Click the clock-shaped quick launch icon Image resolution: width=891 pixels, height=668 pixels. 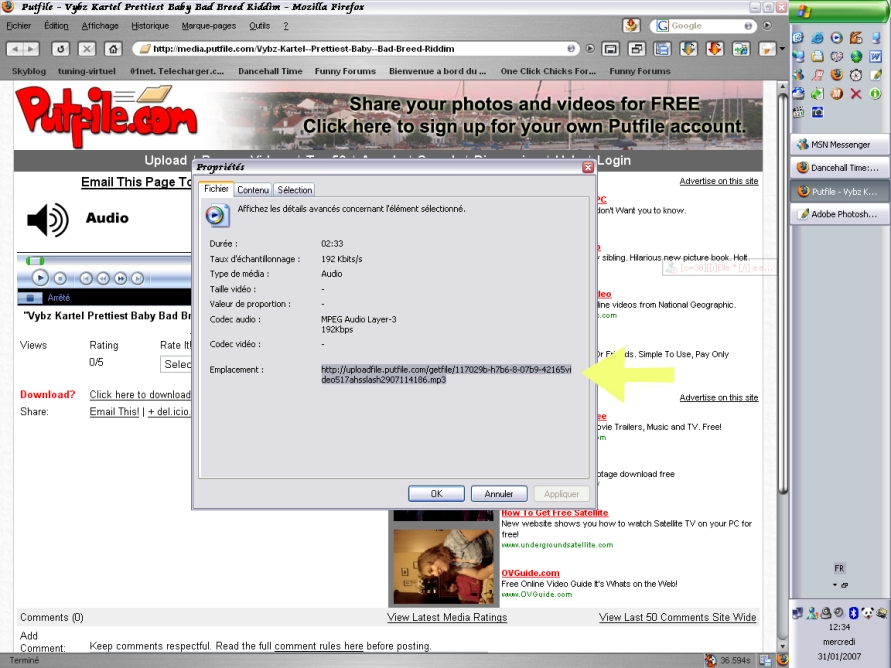pos(856,75)
